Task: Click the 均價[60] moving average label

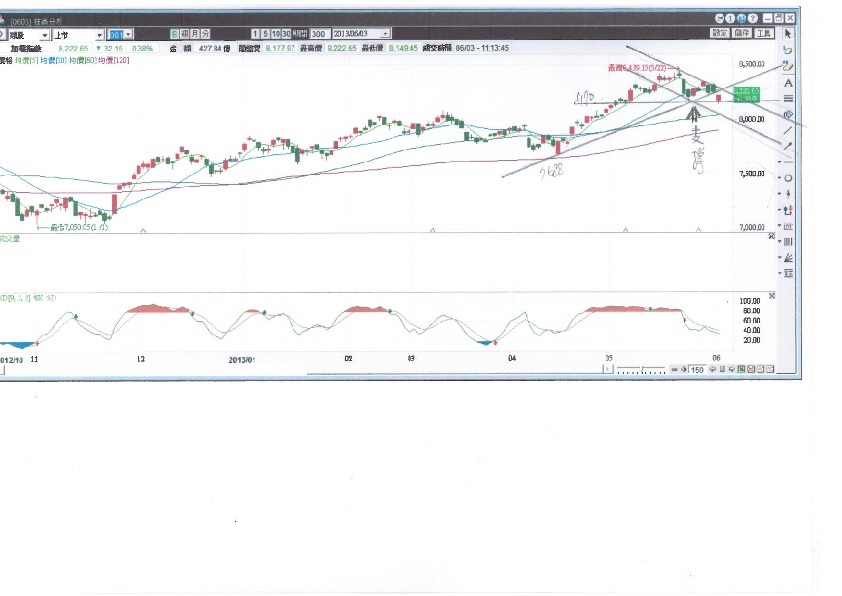Action: tap(83, 61)
